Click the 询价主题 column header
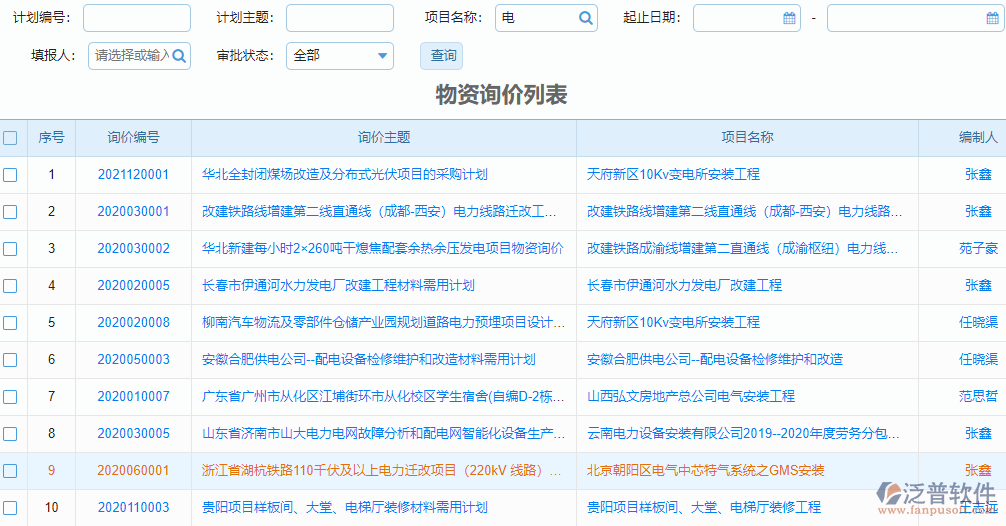1006x526 pixels. pyautogui.click(x=384, y=138)
